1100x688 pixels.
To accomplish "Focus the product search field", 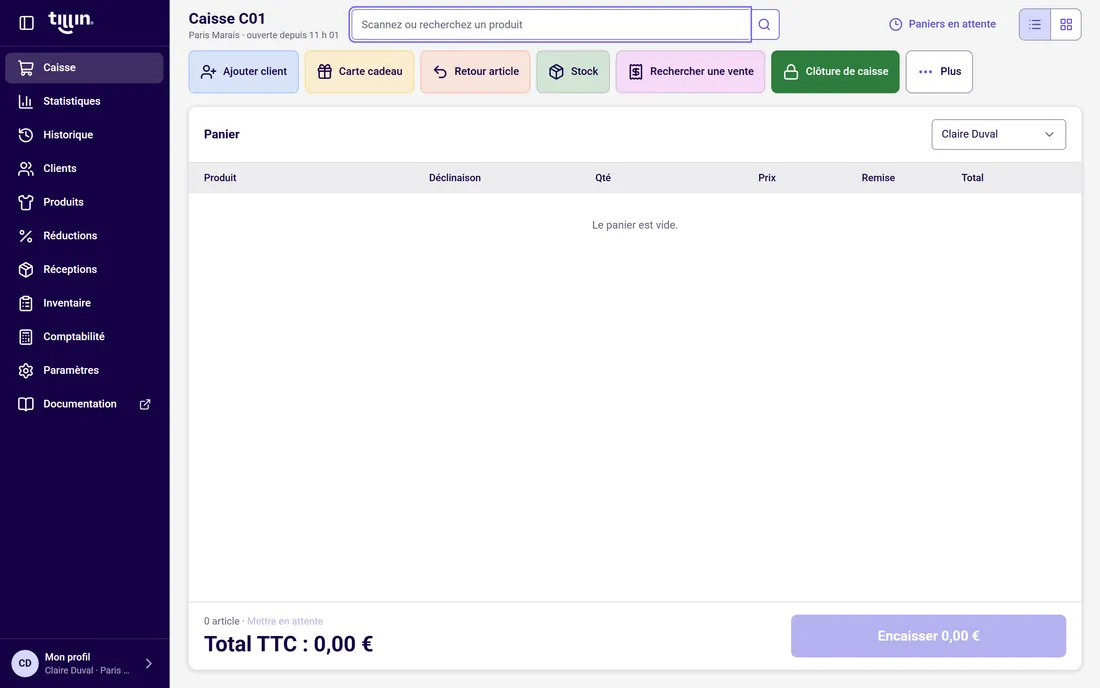I will point(551,25).
